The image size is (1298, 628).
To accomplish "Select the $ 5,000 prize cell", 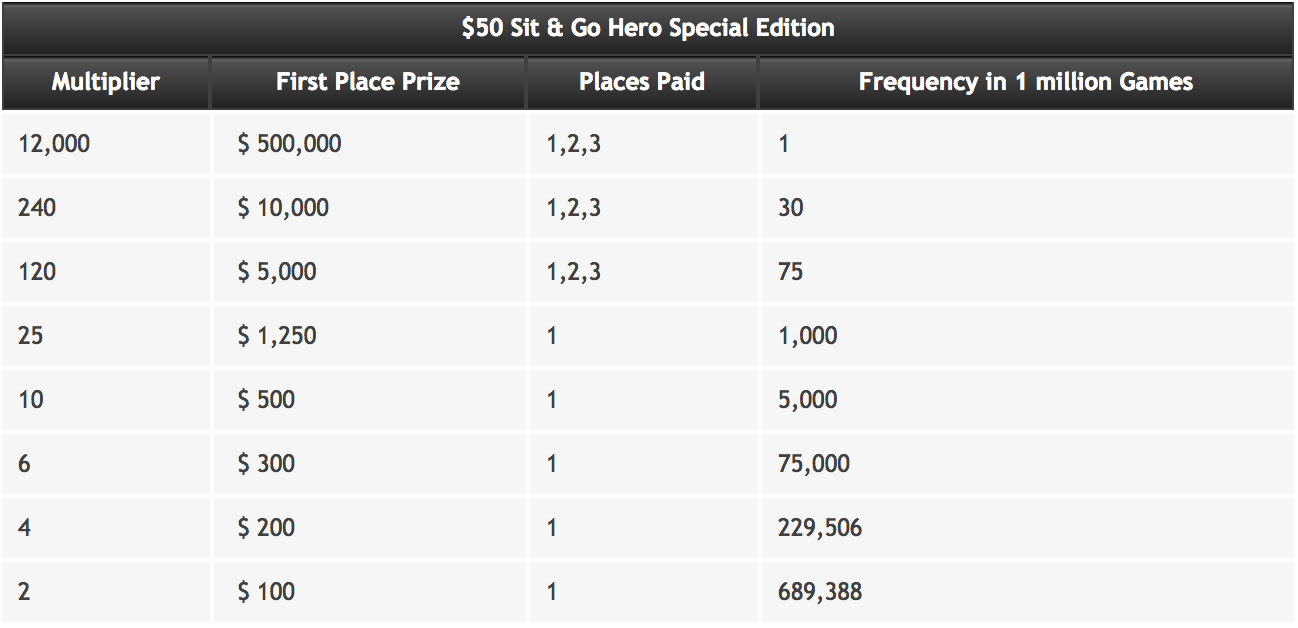I will [x=369, y=272].
